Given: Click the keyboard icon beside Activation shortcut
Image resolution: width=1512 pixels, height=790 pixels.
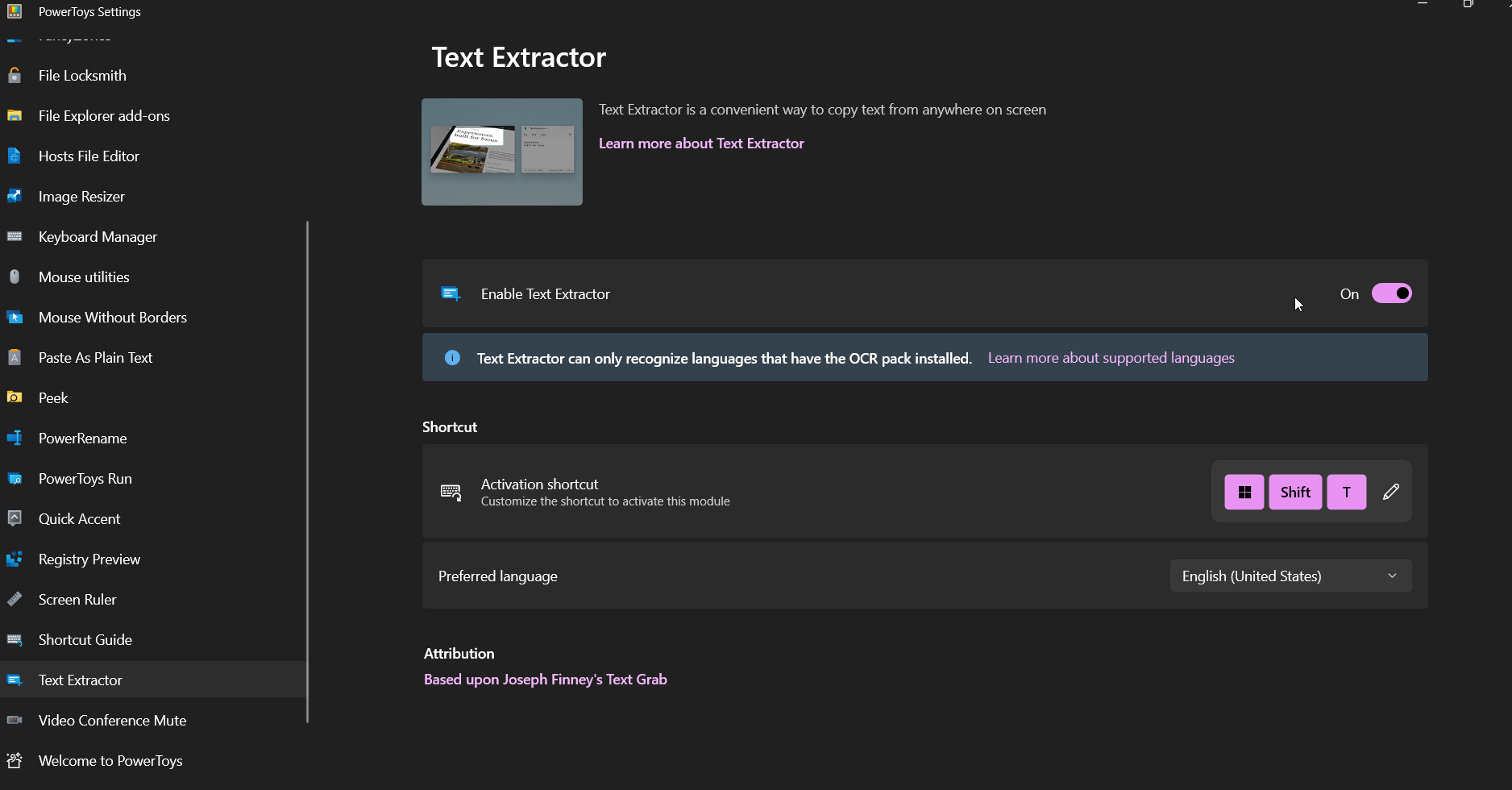Looking at the screenshot, I should point(451,493).
